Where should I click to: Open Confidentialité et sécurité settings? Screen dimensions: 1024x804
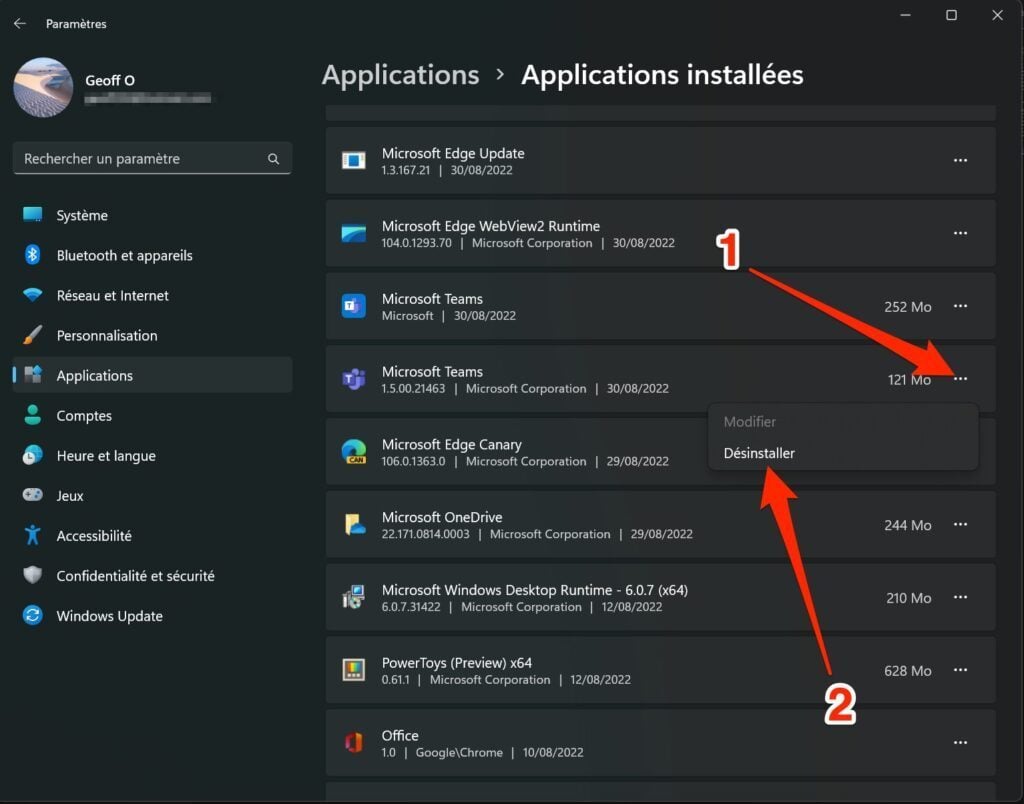click(152, 575)
